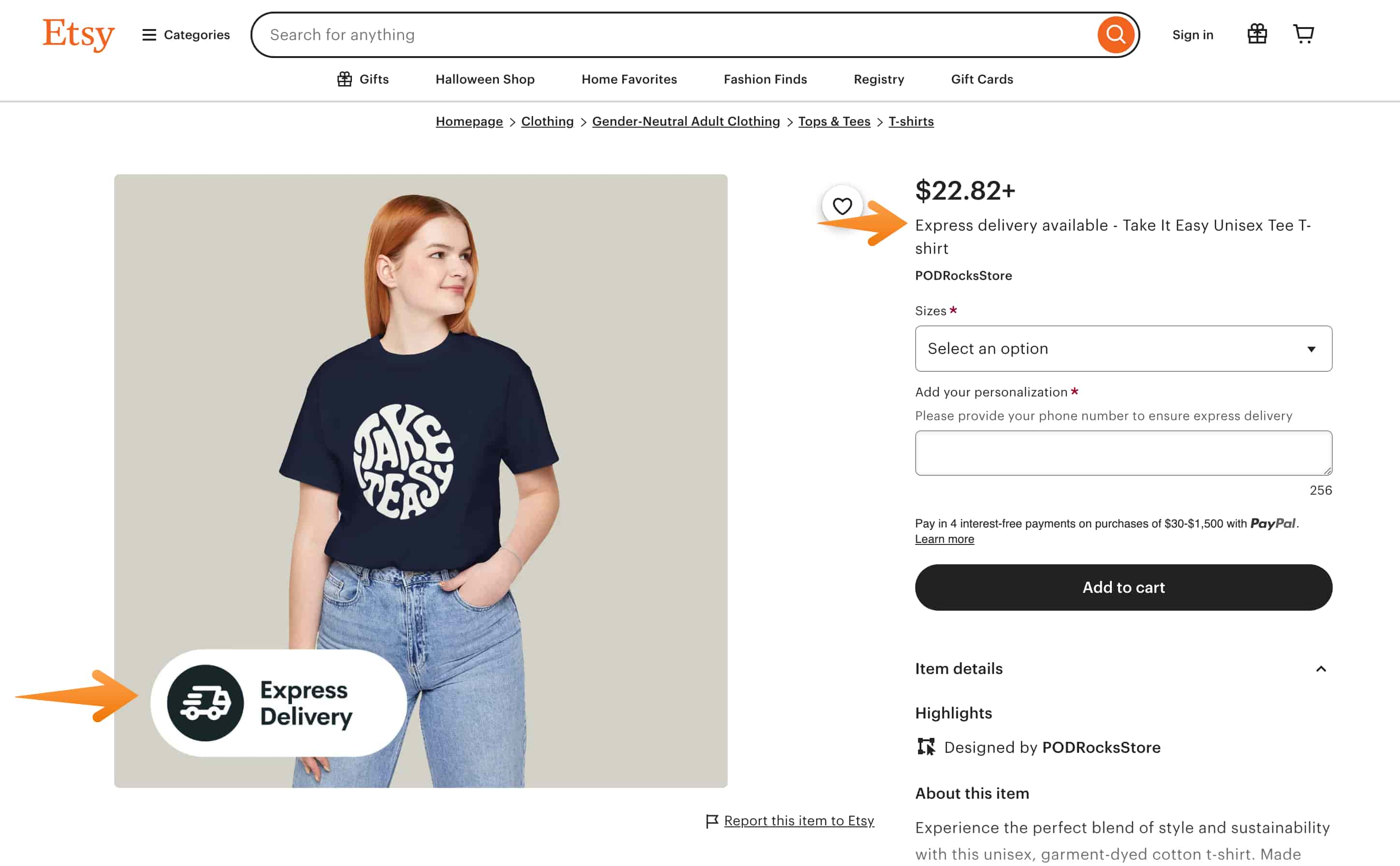Click the Add to cart button
This screenshot has width=1400, height=866.
(1123, 587)
